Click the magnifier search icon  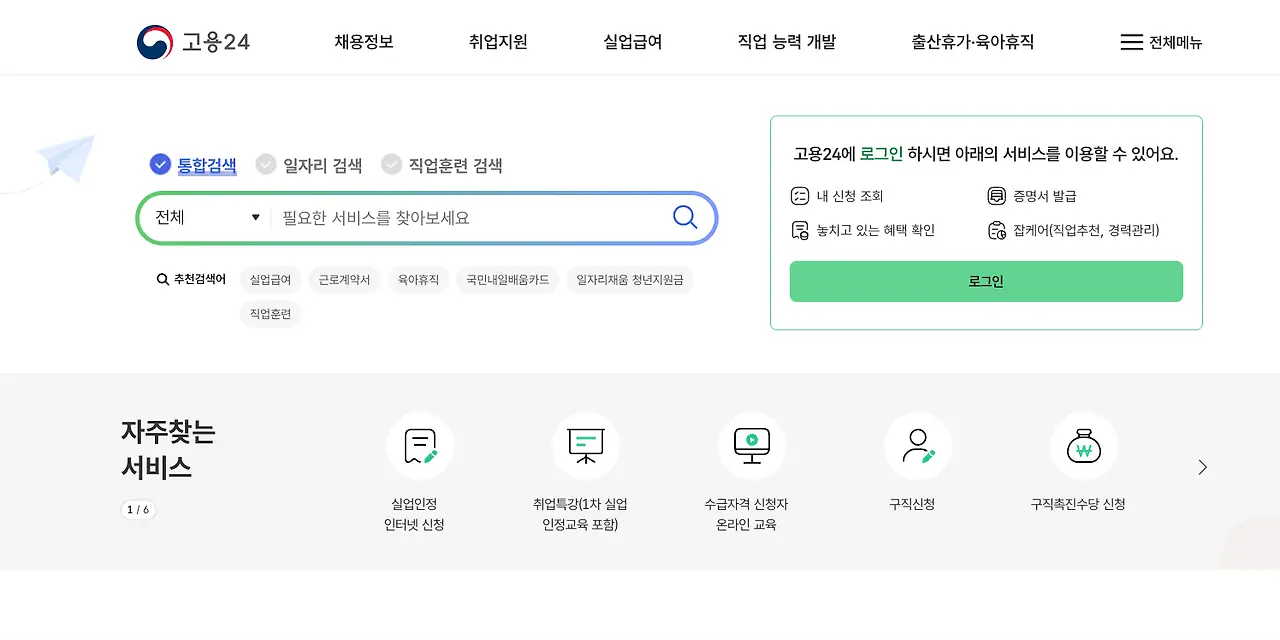click(x=685, y=217)
